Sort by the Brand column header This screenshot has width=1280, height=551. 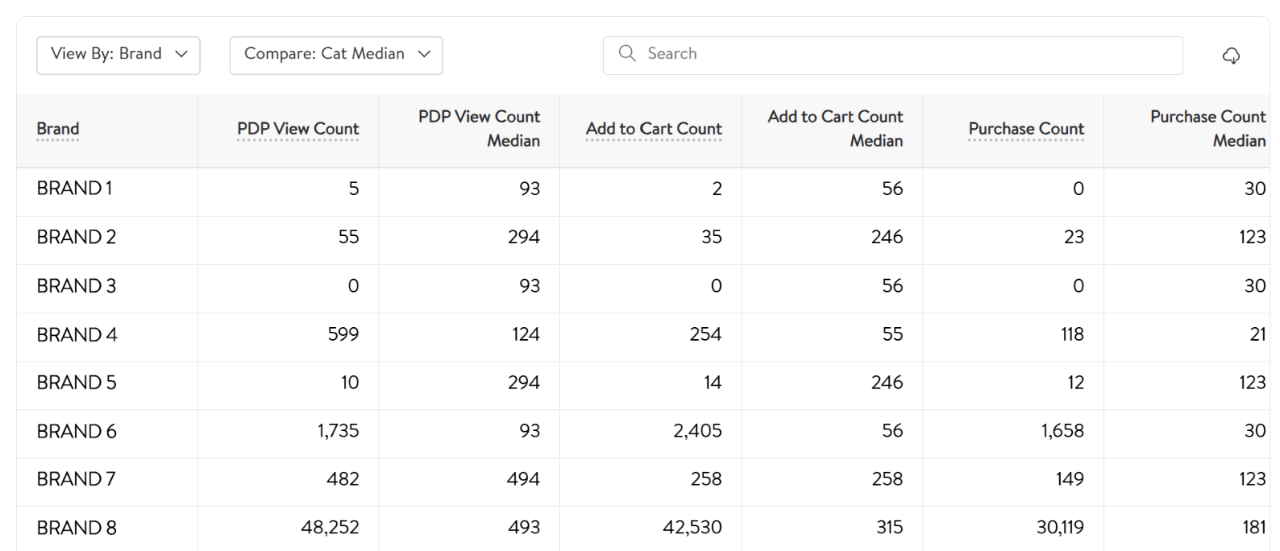58,129
